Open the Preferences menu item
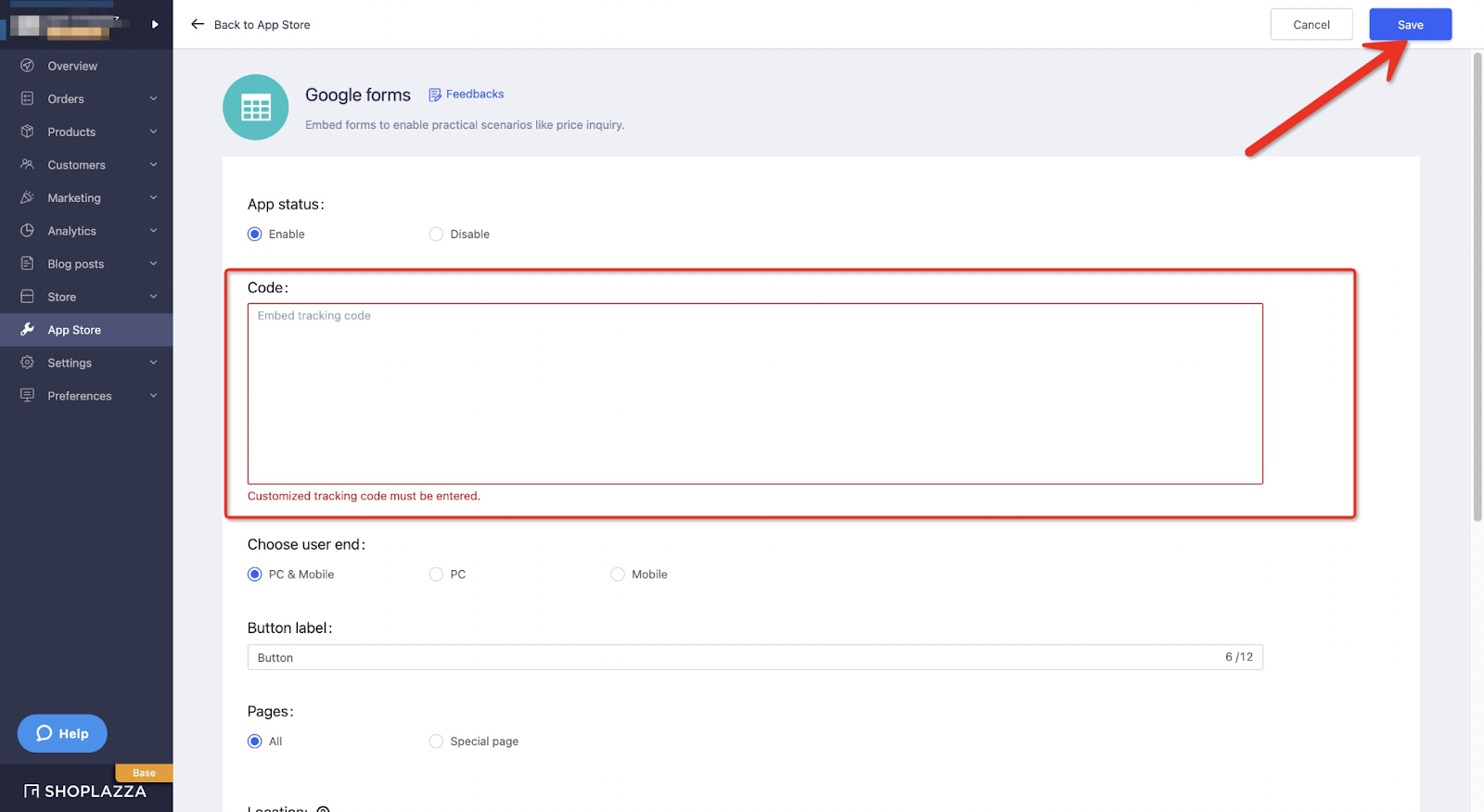Viewport: 1484px width, 812px height. (x=86, y=396)
